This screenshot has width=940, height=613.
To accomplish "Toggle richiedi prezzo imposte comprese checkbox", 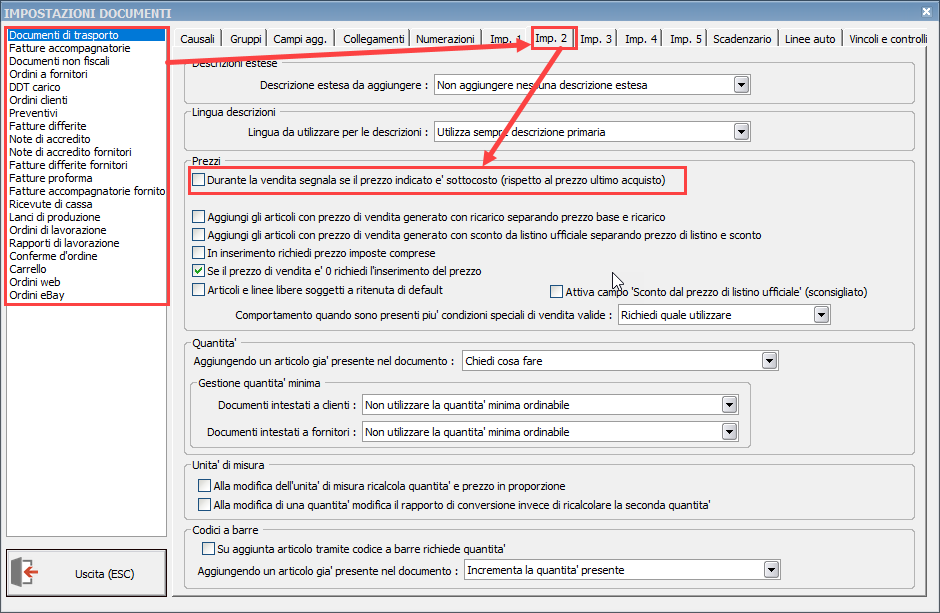I will click(198, 253).
